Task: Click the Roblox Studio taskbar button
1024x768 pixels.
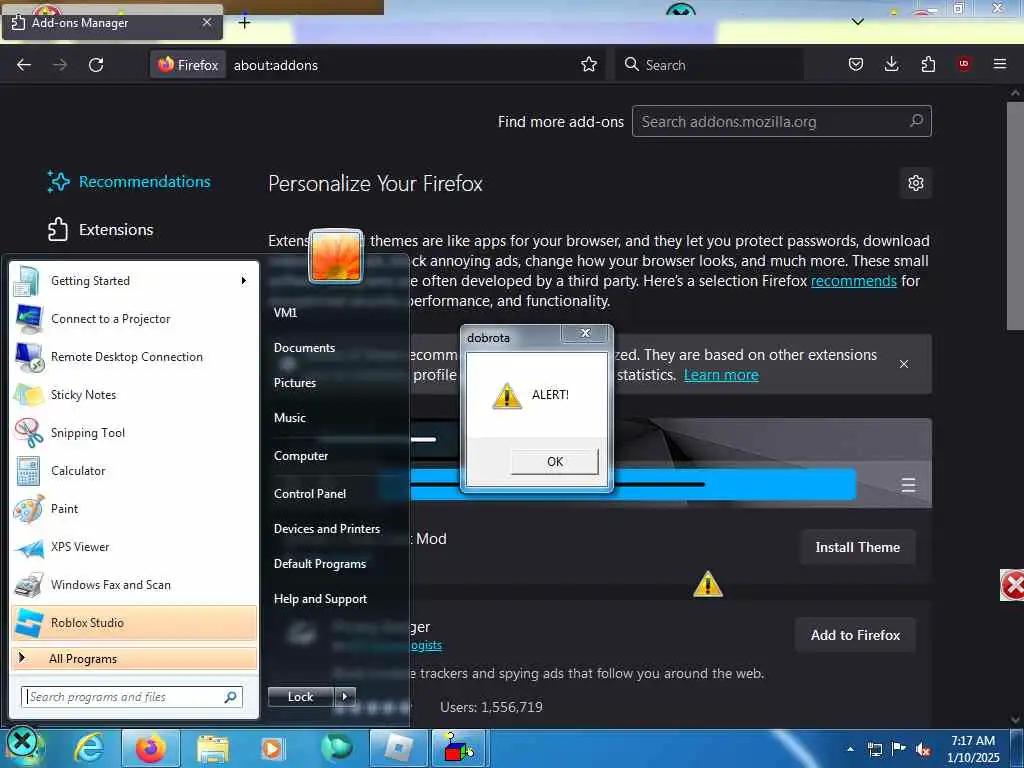Action: coord(398,748)
